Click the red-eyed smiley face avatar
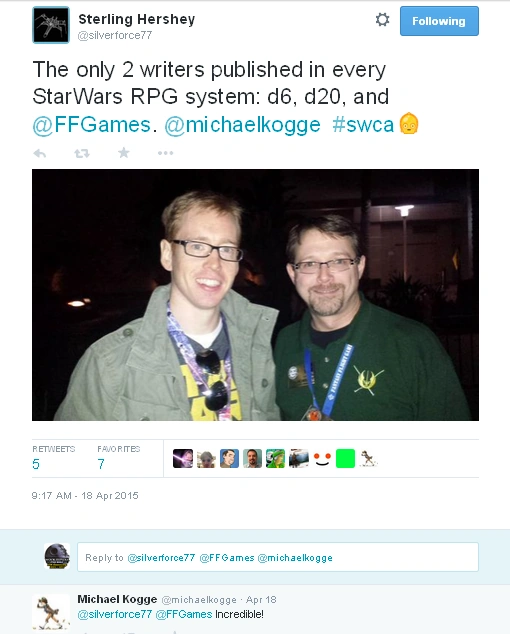 [322, 459]
